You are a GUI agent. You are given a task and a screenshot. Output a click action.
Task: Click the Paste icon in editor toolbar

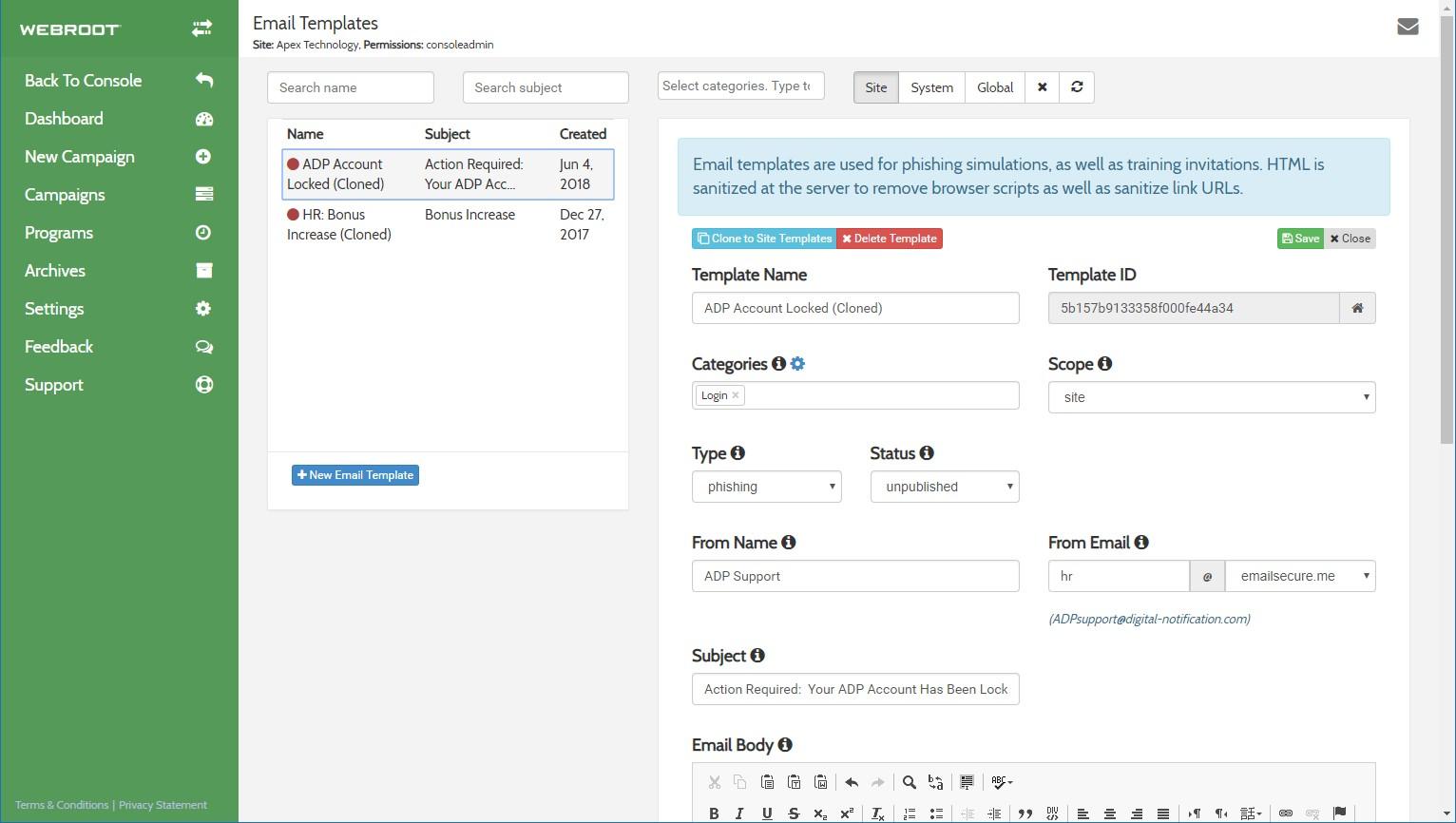767,782
